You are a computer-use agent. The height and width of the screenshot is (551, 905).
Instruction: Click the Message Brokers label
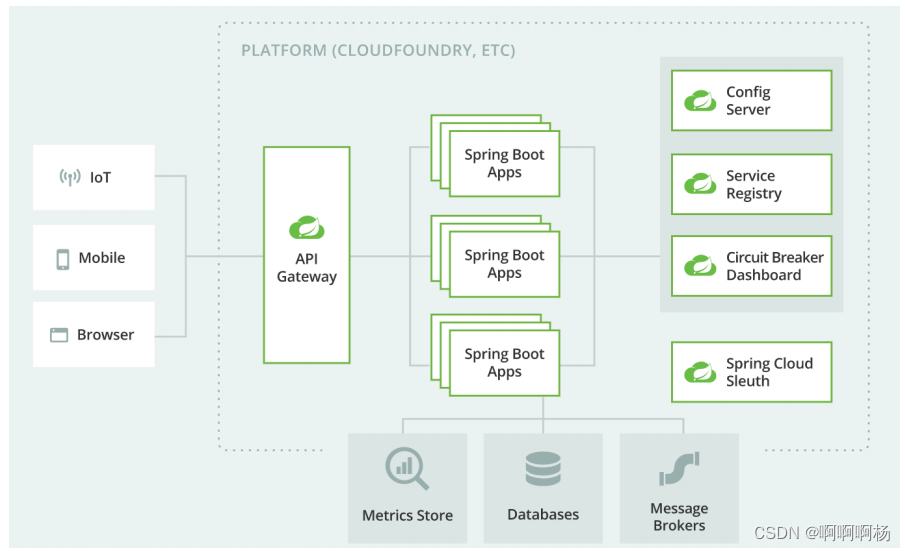pos(679,517)
